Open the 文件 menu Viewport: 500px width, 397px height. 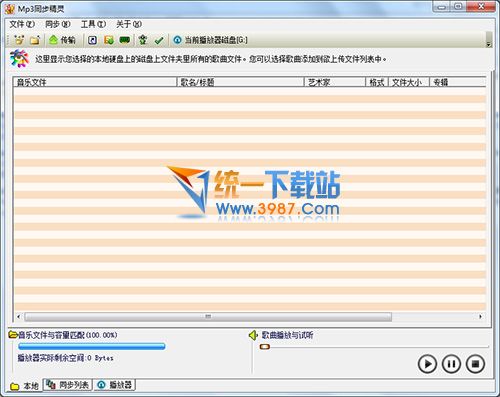(22, 24)
